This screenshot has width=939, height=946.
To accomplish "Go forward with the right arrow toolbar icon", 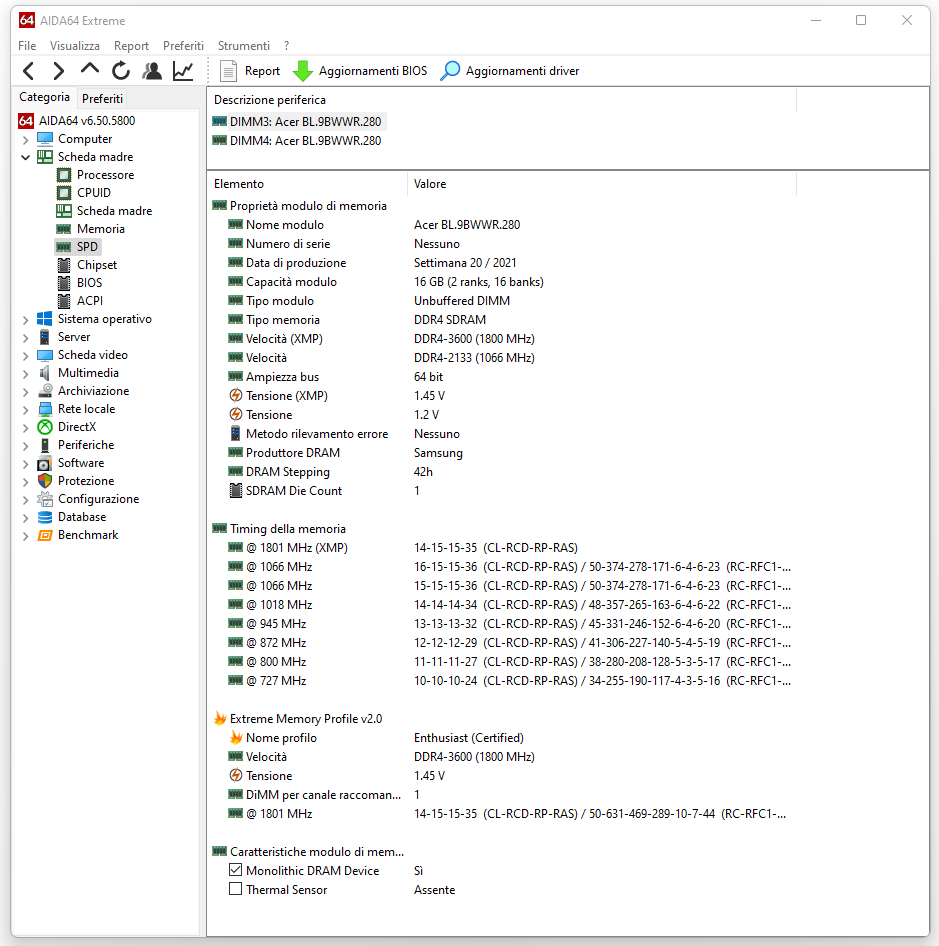I will pos(59,71).
